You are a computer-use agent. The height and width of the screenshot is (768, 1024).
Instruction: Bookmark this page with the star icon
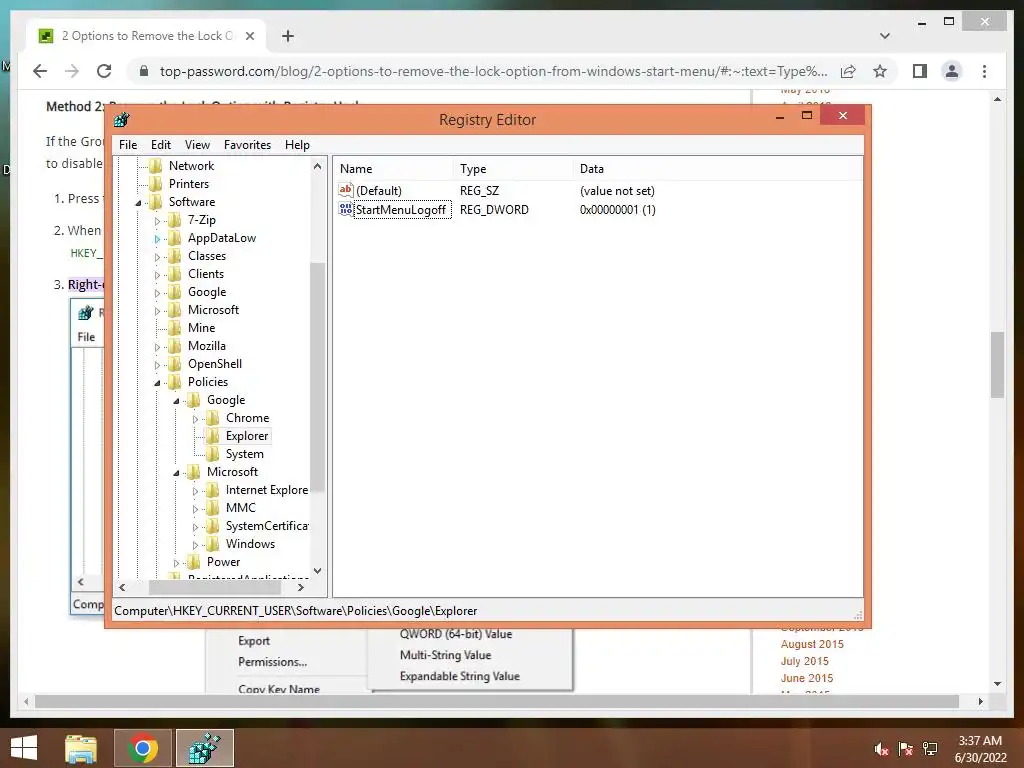coord(880,71)
